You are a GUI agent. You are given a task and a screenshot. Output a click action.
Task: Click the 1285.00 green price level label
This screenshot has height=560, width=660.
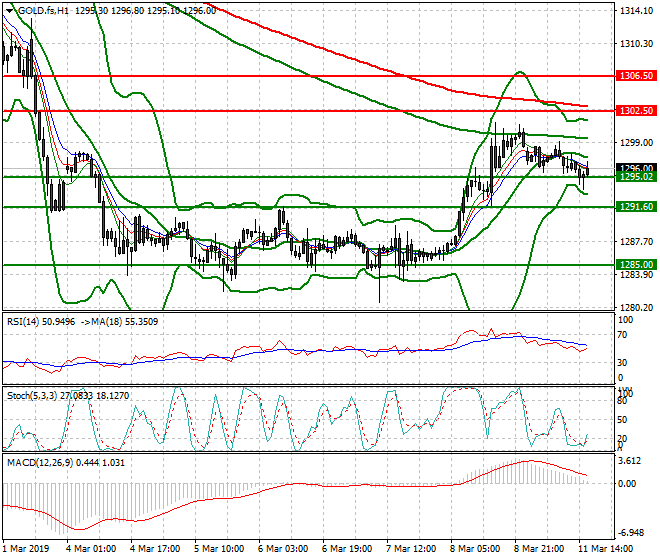[636, 264]
